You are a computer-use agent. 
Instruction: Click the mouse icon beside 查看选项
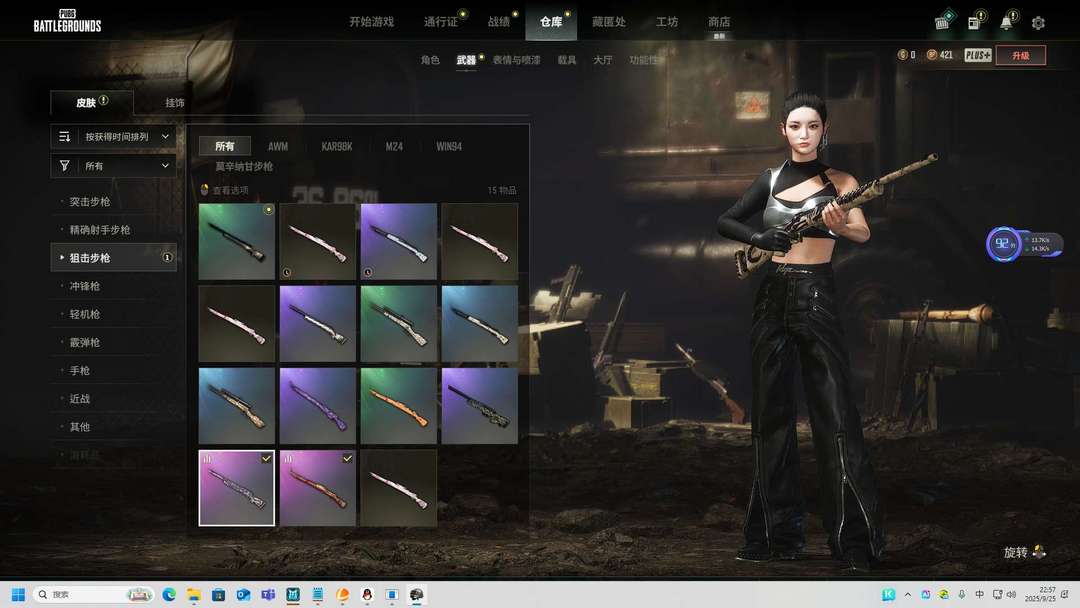coord(204,189)
